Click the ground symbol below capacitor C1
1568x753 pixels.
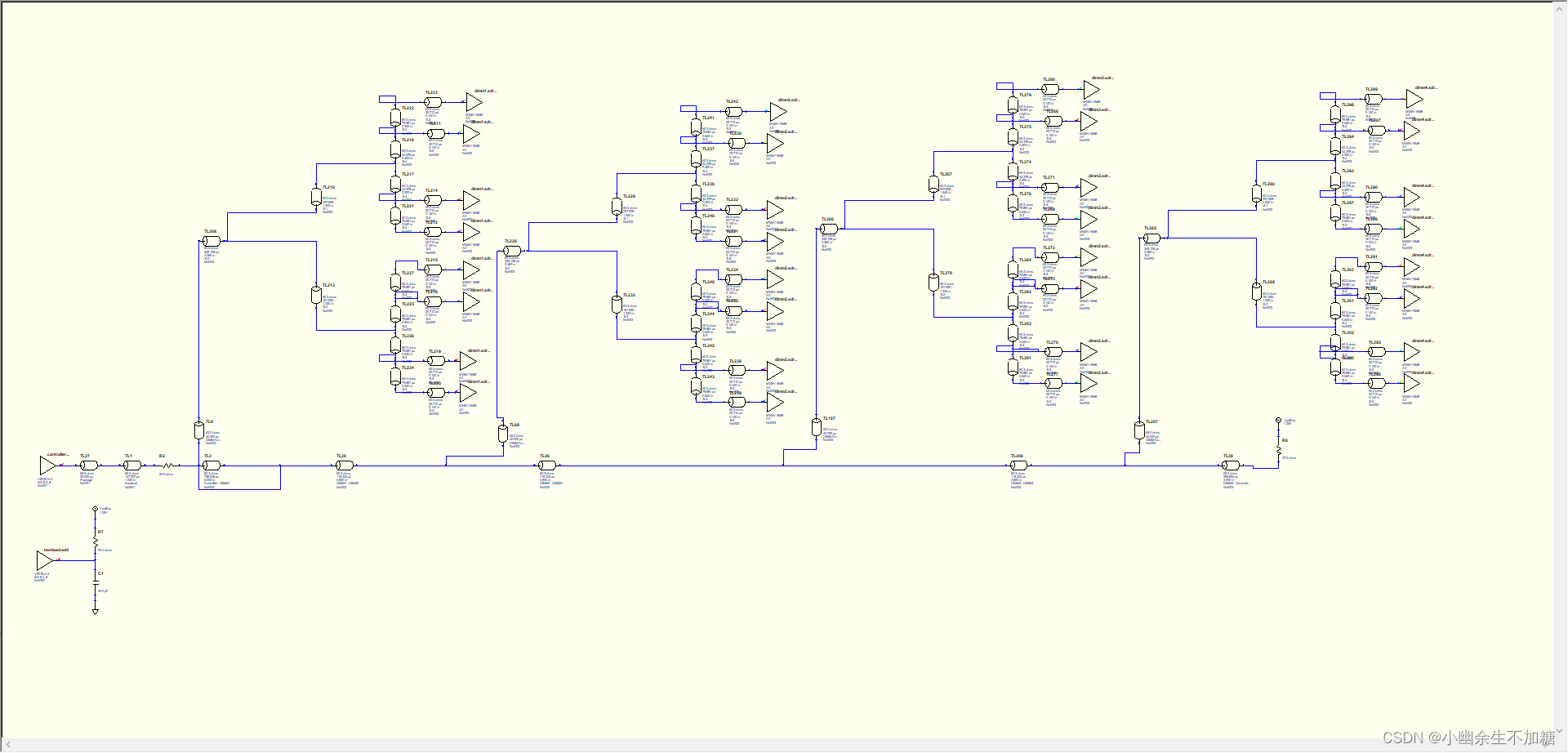96,611
